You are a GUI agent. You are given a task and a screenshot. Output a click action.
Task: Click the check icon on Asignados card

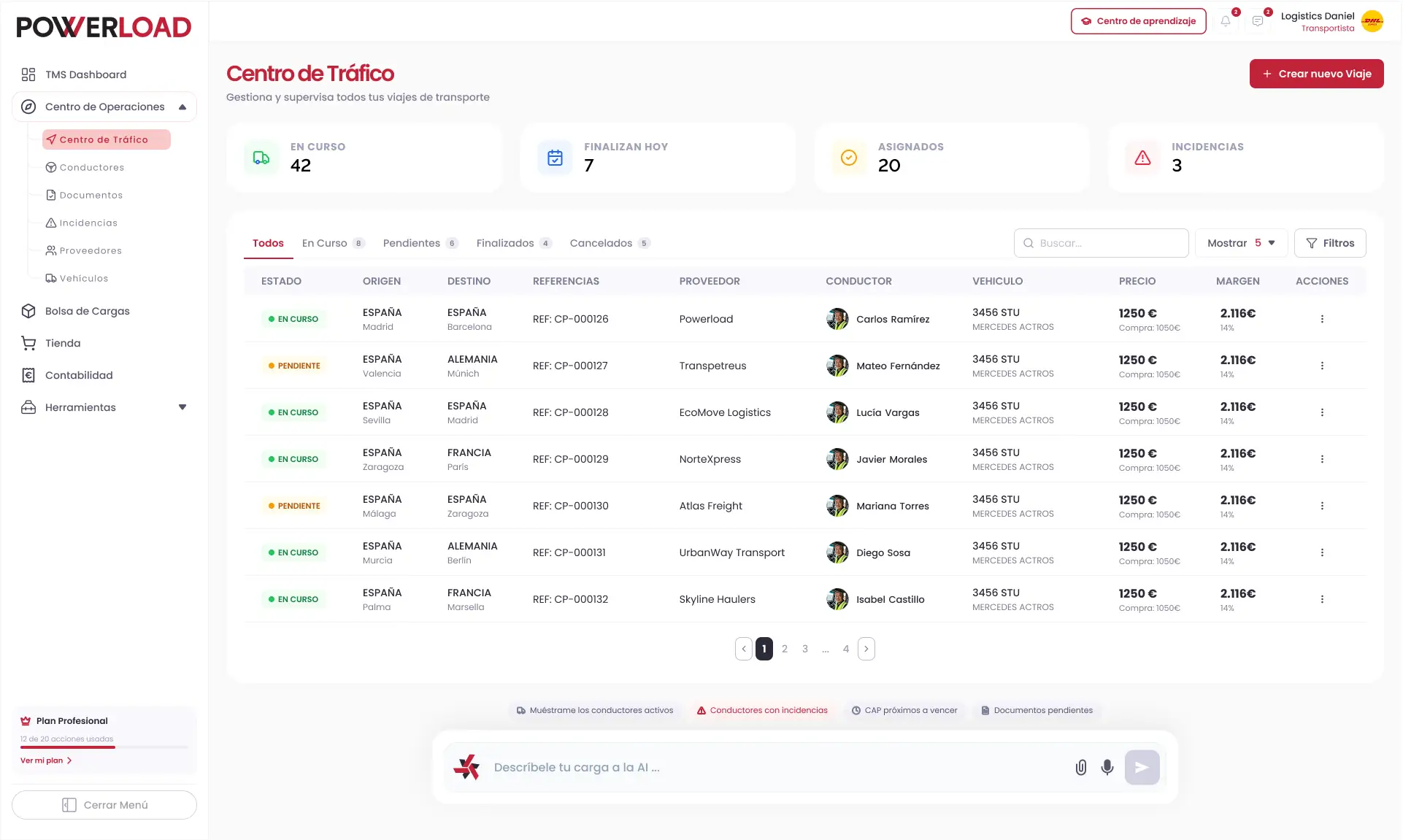click(849, 158)
